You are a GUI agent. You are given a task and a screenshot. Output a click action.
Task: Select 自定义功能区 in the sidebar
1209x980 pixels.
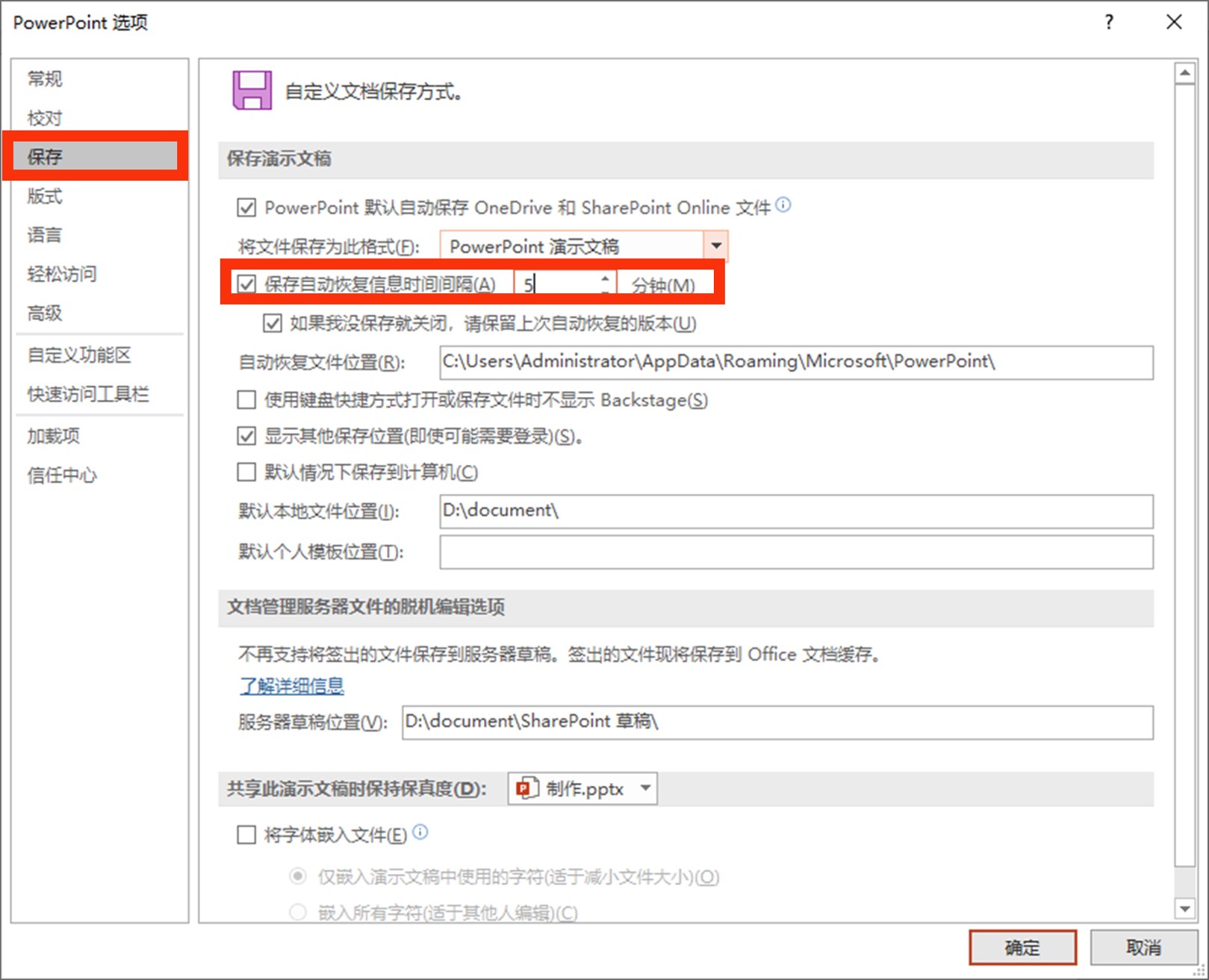[x=81, y=355]
